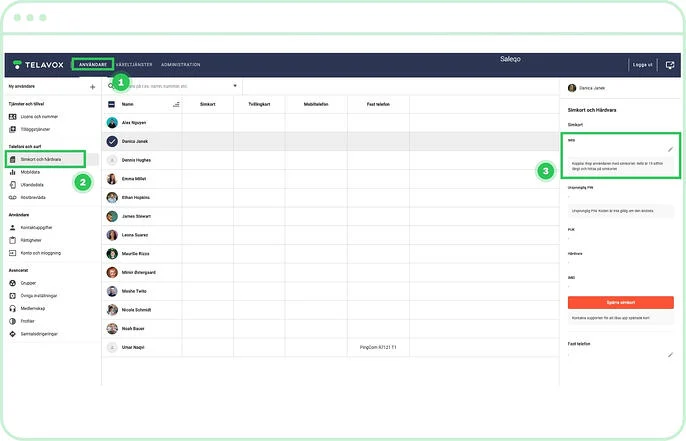Screen dimensions: 686x441
Task: Click the Mobiltelefon column header
Action: [316, 104]
